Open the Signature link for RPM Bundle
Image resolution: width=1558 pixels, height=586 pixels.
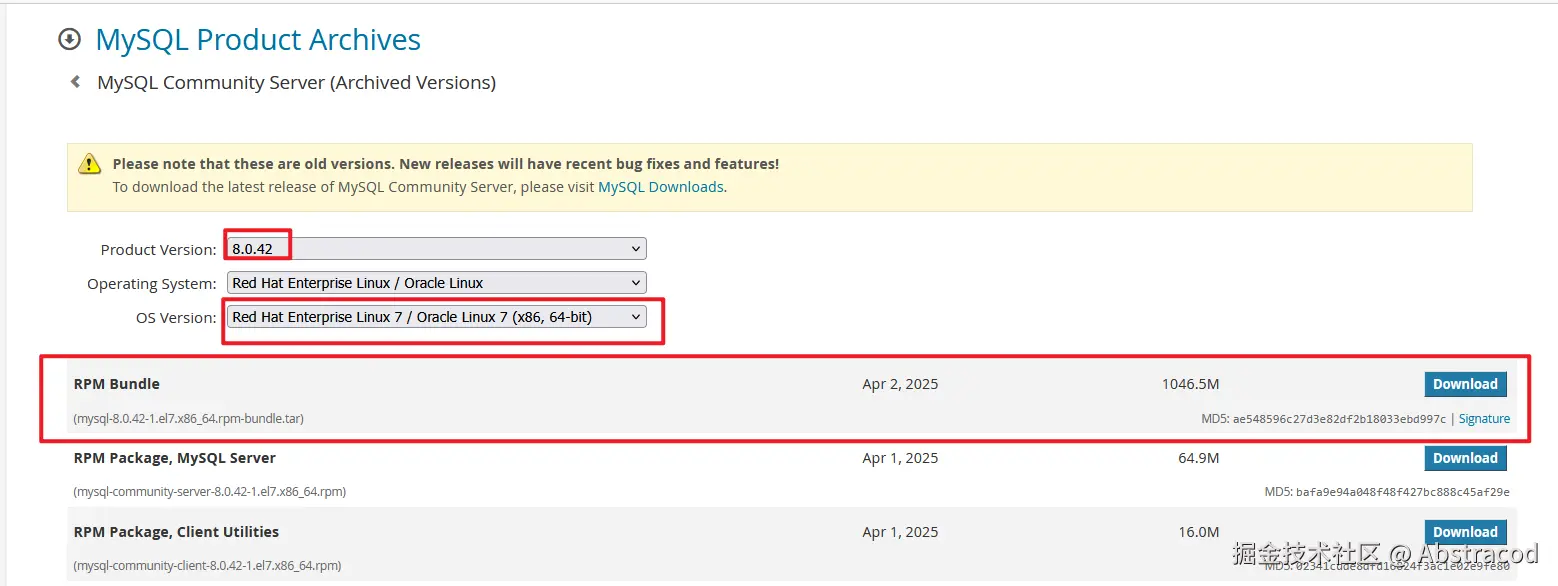point(1484,419)
